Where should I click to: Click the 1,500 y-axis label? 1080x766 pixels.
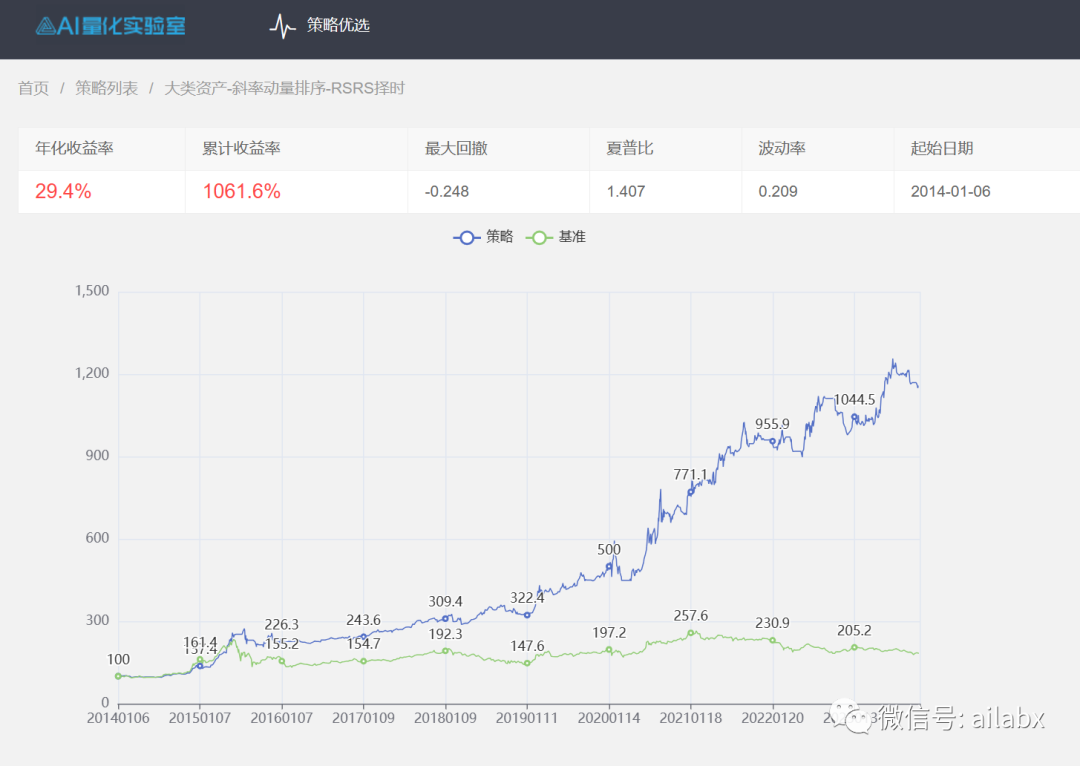point(92,291)
